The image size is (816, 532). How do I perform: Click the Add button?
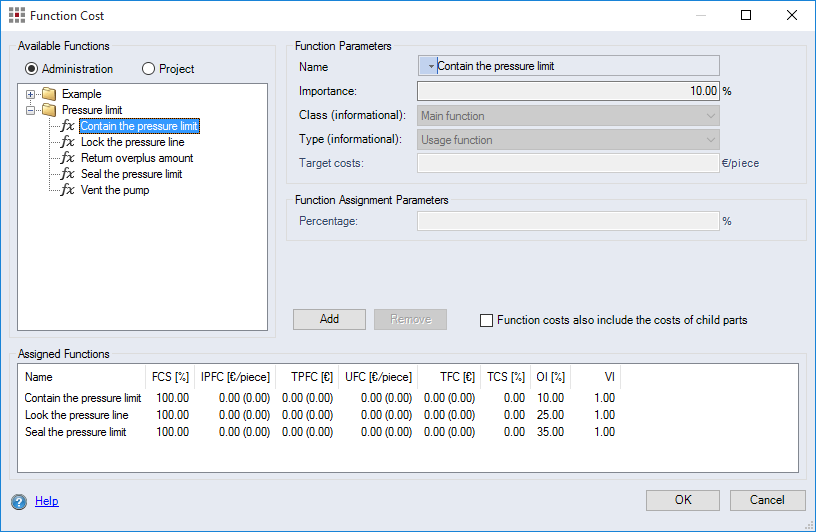click(329, 319)
